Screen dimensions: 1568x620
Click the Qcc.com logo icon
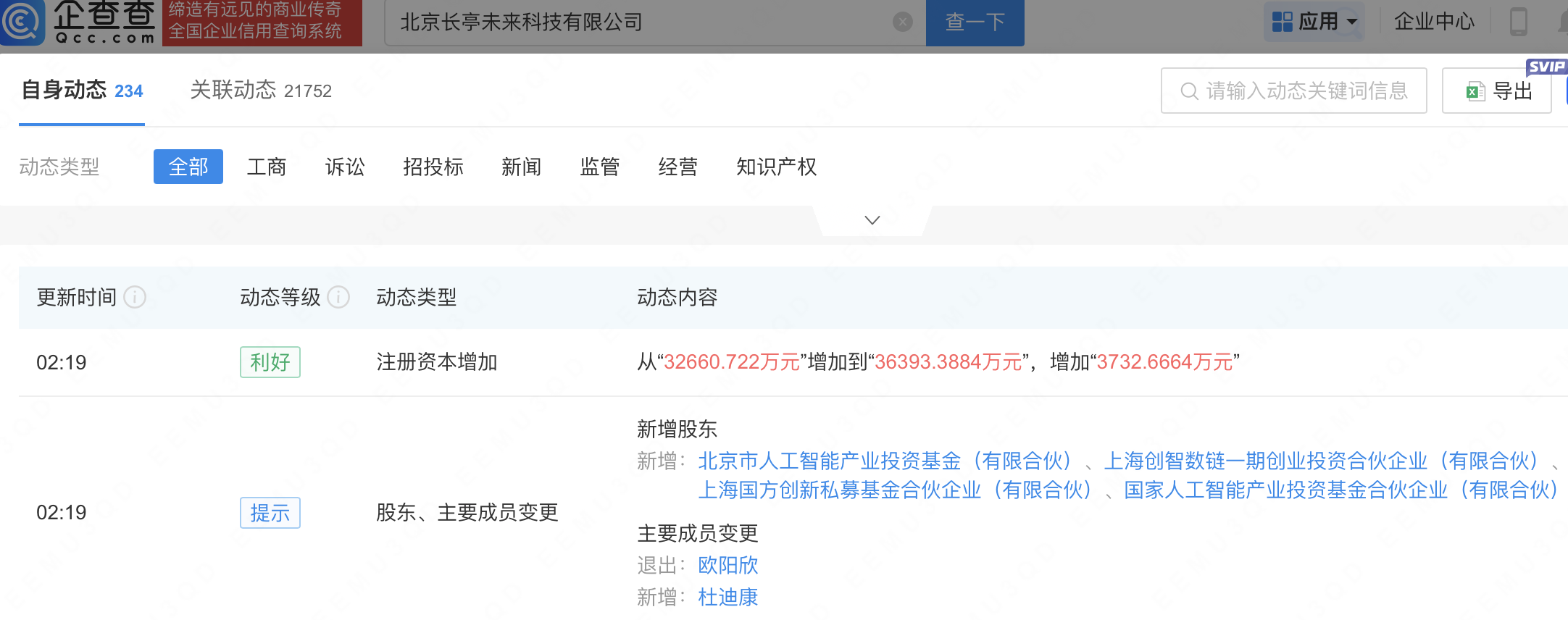click(x=22, y=22)
